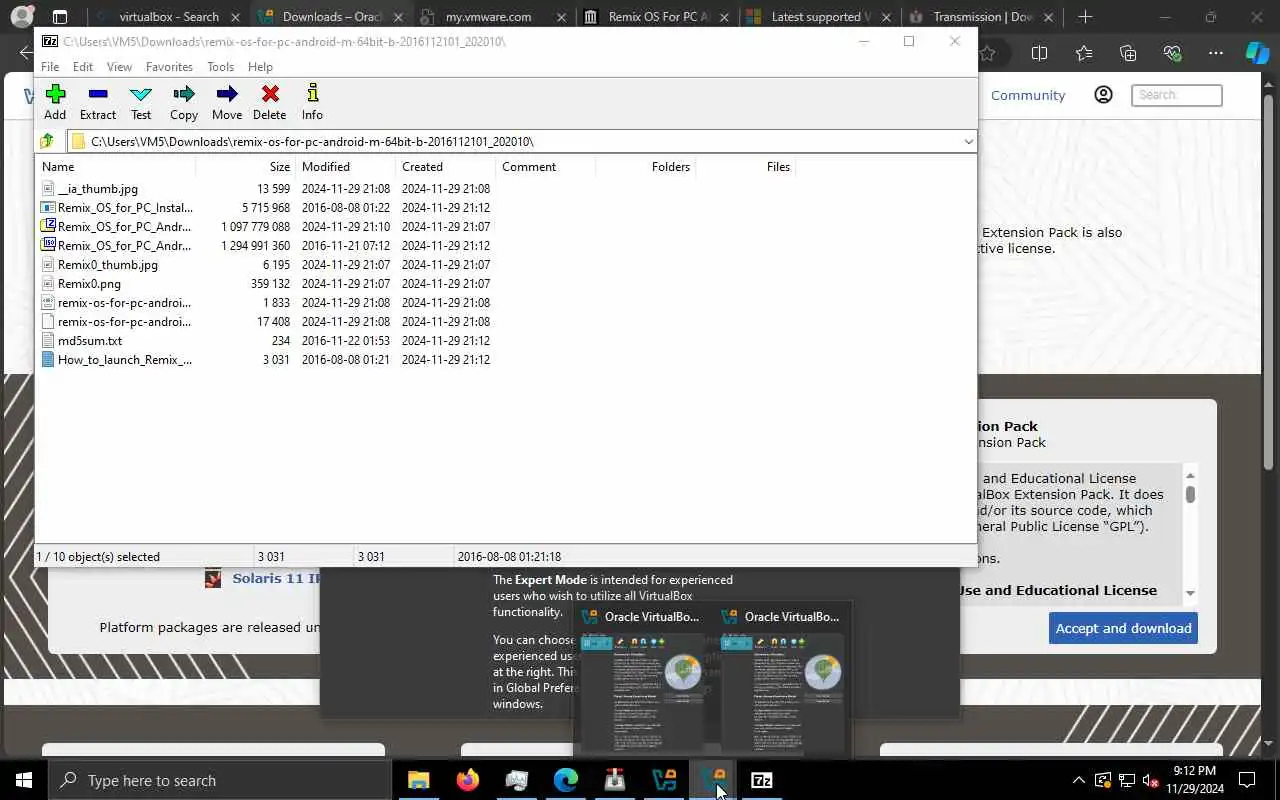Open the File menu
The image size is (1280, 800).
tap(50, 67)
